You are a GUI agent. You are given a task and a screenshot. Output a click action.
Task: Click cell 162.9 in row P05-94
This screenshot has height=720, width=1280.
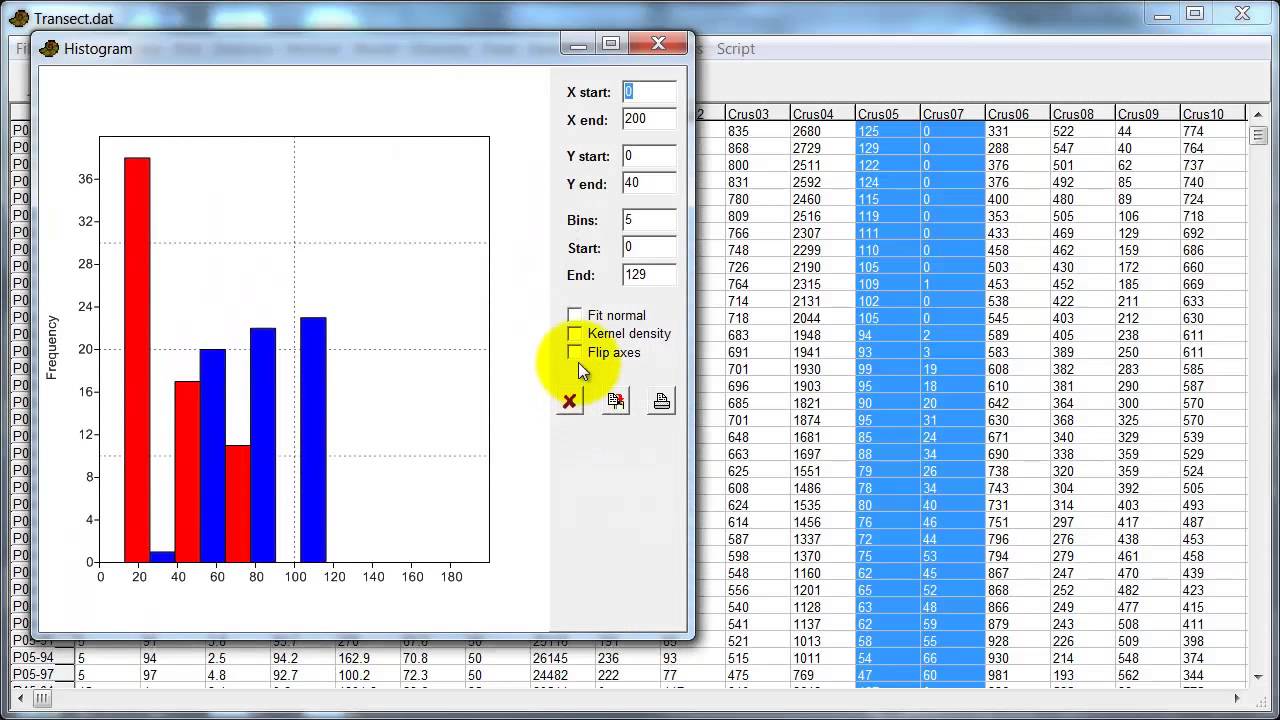point(368,658)
